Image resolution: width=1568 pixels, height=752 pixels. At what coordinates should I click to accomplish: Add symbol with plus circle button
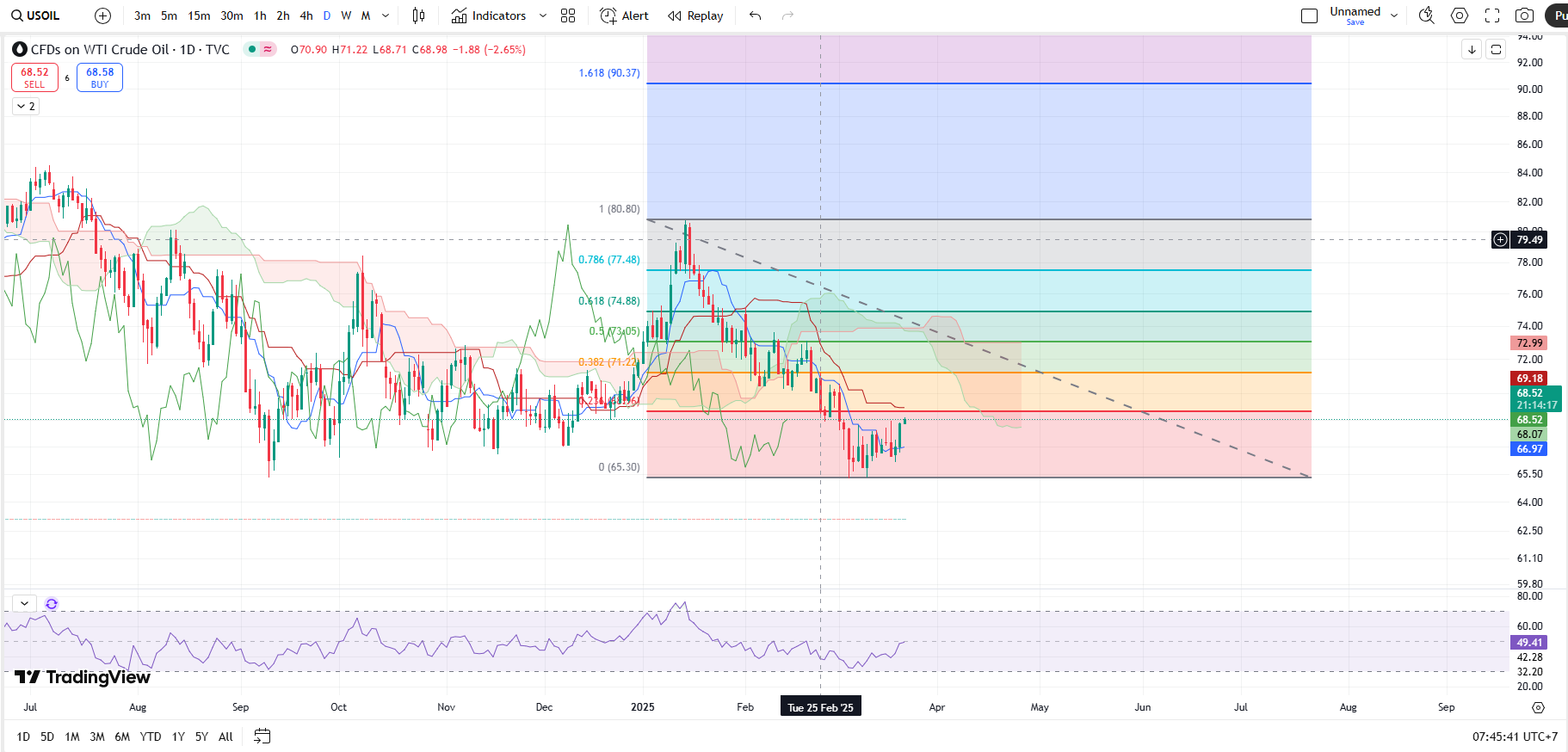(102, 15)
